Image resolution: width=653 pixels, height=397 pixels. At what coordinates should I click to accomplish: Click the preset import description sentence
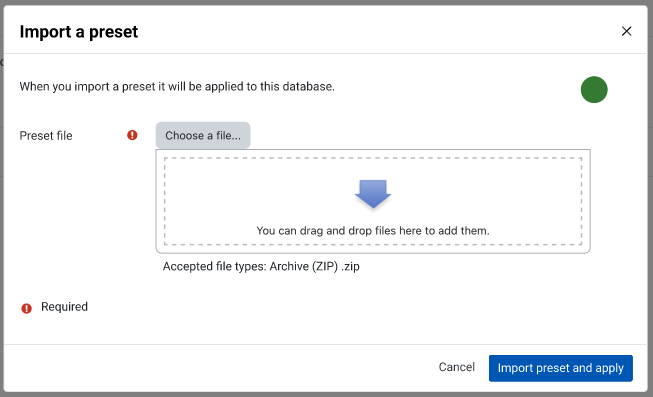coord(177,87)
